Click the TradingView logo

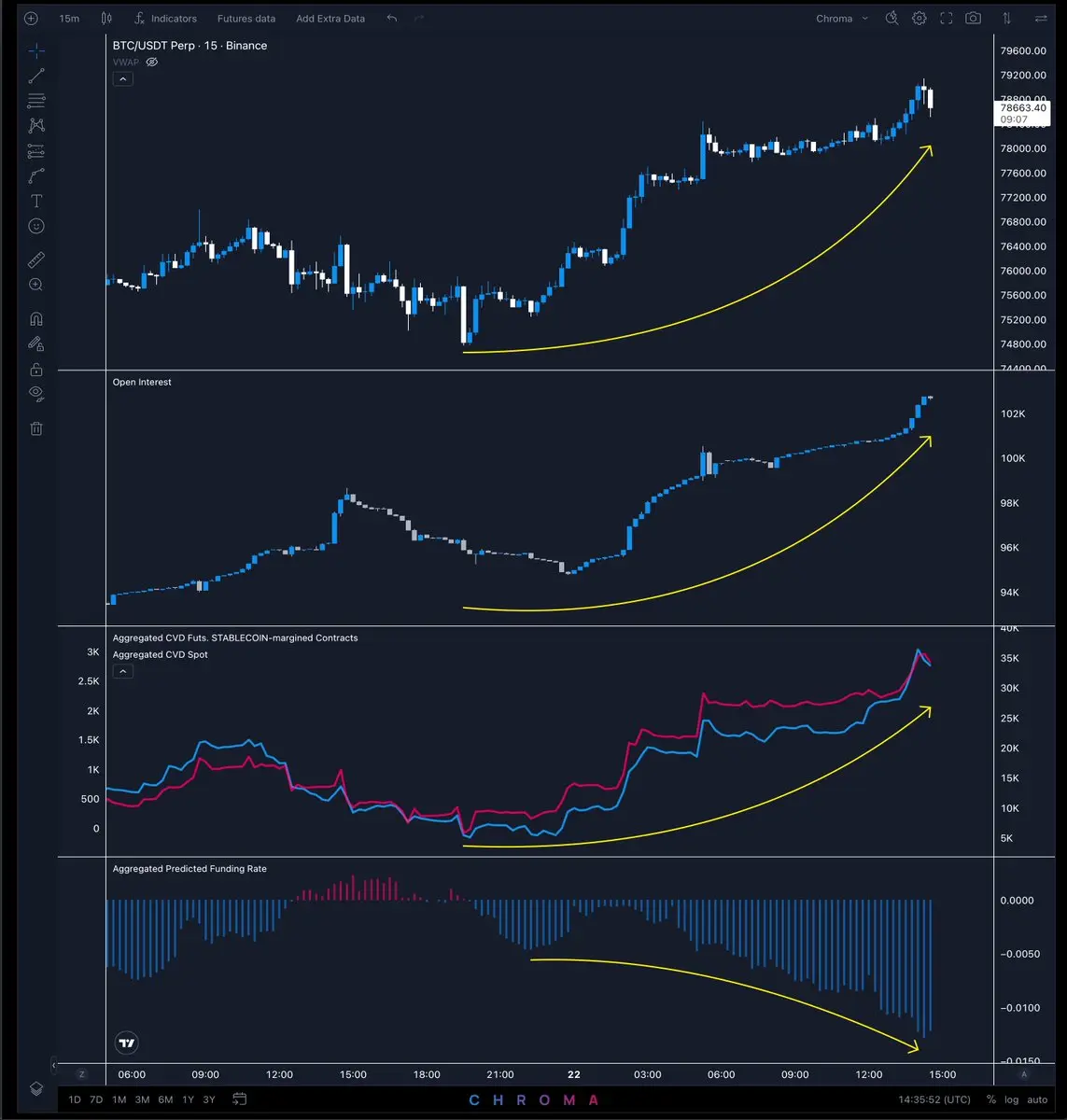pos(127,1043)
